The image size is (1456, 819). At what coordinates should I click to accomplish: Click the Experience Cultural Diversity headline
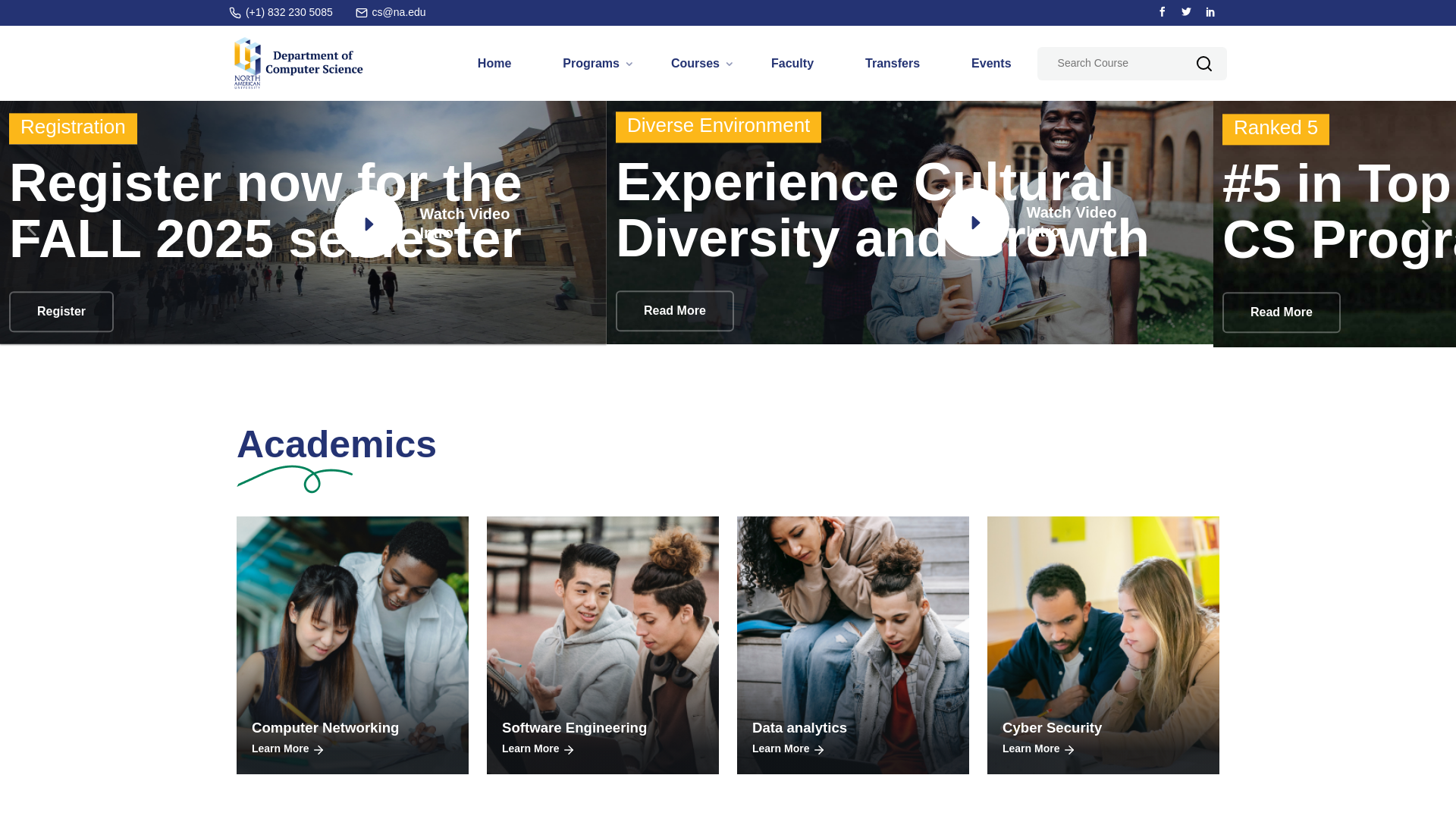click(882, 210)
